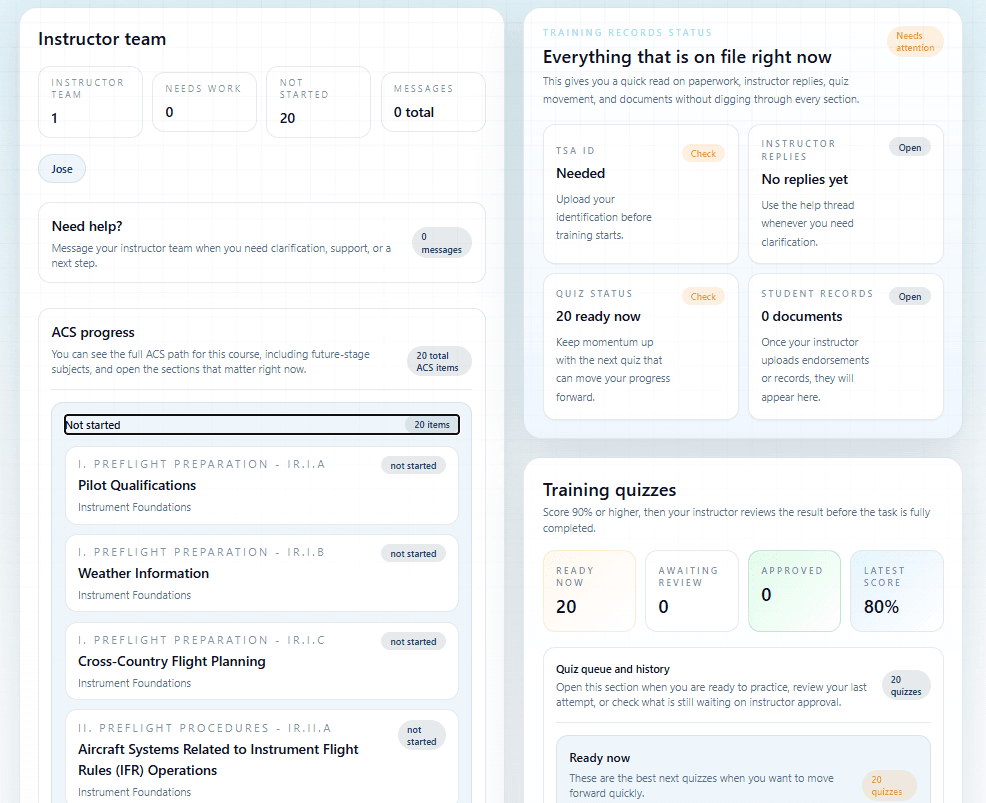Click the Not Started 20 stat tile
This screenshot has height=803, width=986.
(x=318, y=102)
